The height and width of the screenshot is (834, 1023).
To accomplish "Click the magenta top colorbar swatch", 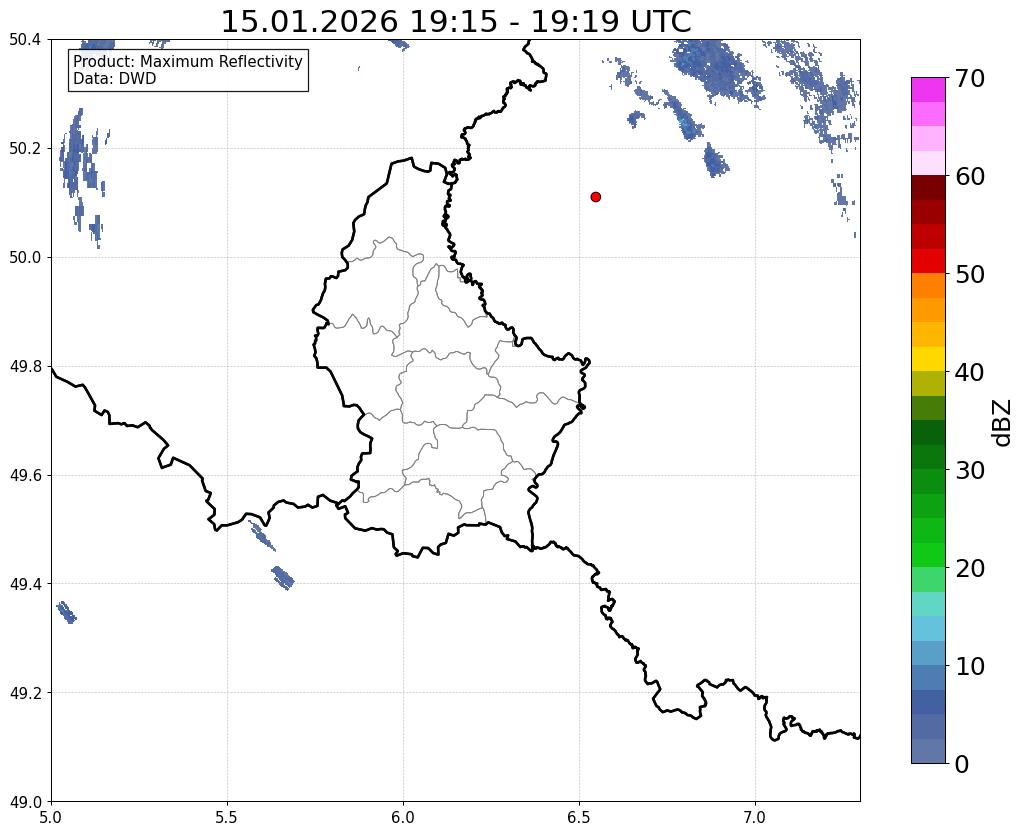I will pyautogui.click(x=928, y=89).
